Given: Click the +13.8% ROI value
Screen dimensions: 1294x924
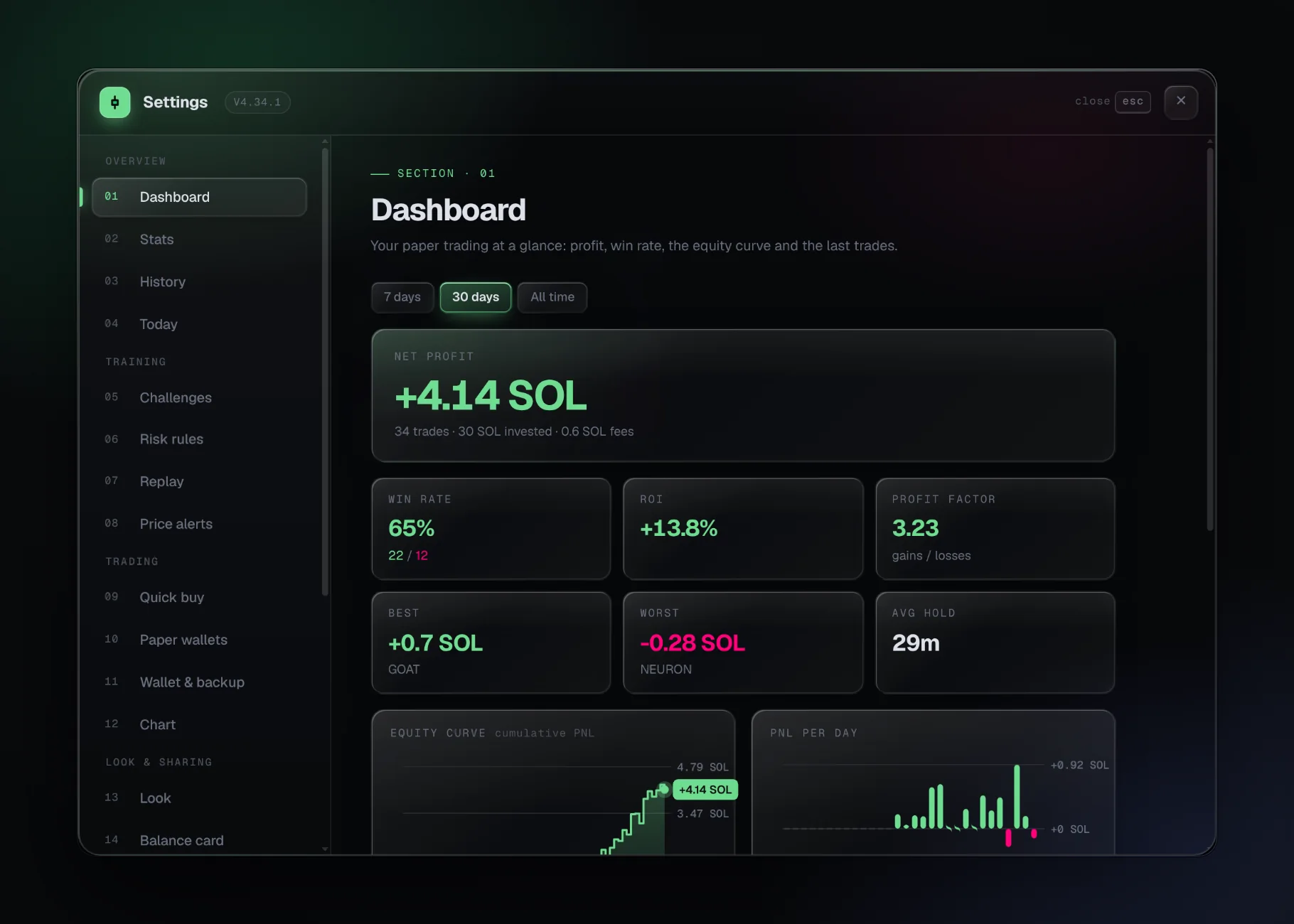Looking at the screenshot, I should (x=678, y=528).
